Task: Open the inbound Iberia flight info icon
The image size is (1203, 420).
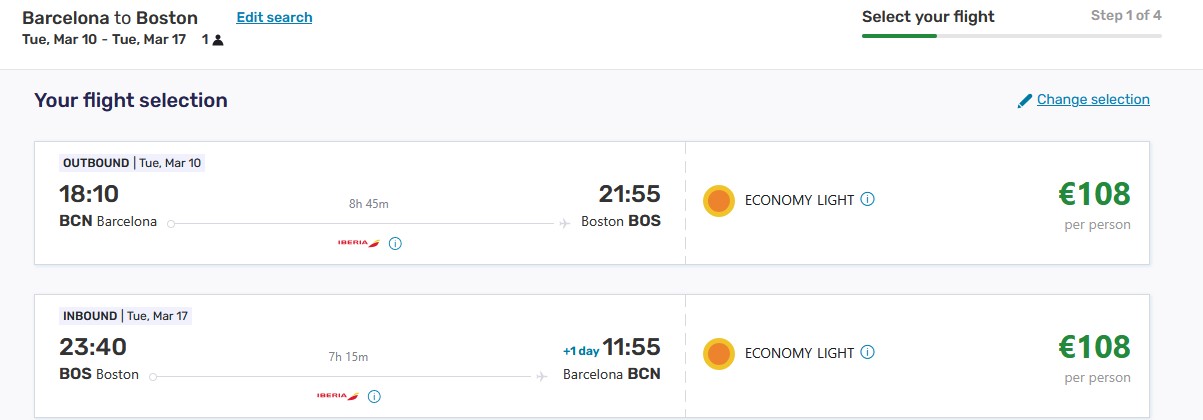Action: point(374,396)
